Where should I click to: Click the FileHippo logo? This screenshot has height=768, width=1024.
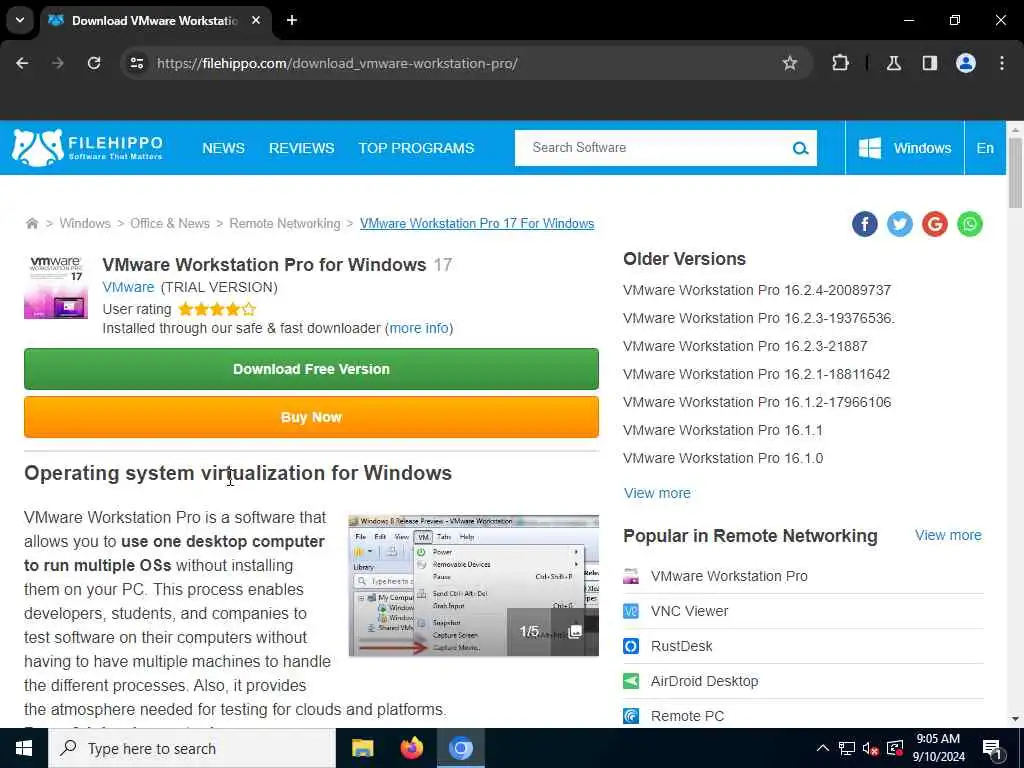(88, 148)
